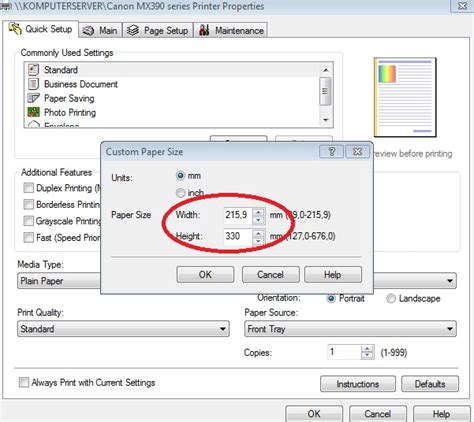474x422 pixels.
Task: Close the Custom Paper Size dialog
Action: (x=358, y=152)
